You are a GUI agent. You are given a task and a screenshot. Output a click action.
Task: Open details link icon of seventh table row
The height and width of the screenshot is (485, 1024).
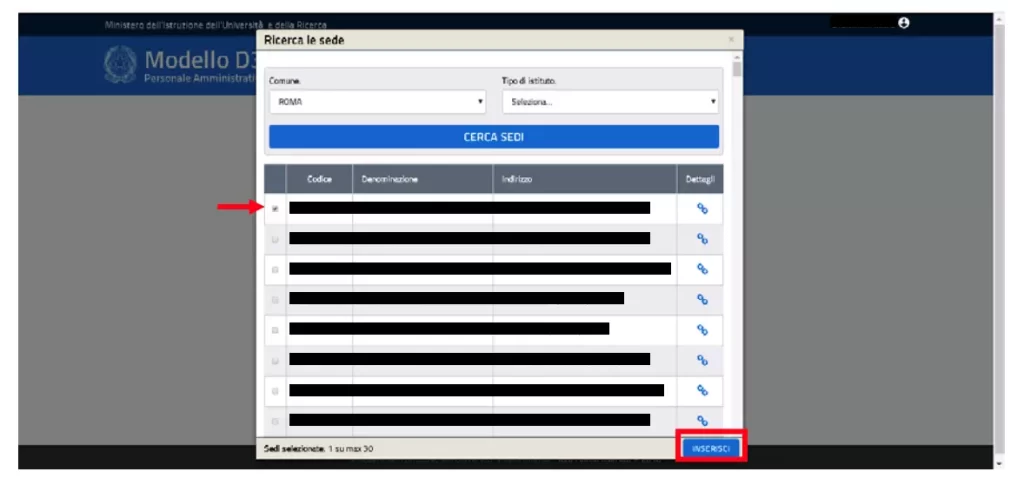pos(702,390)
